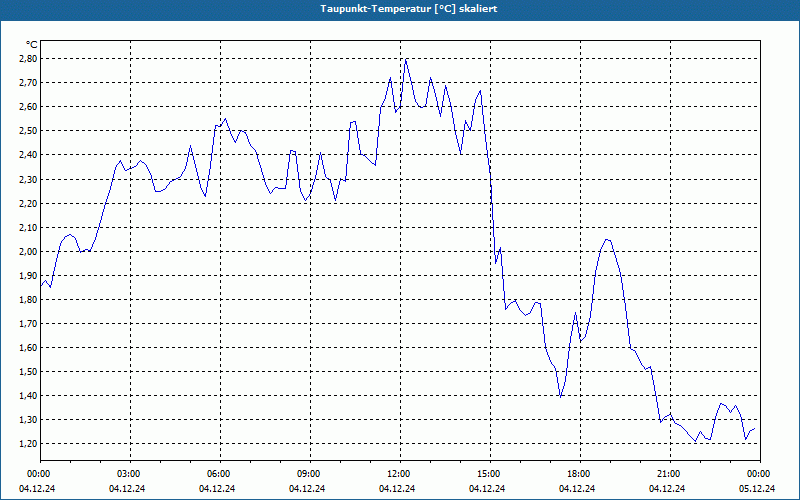The height and width of the screenshot is (500, 800).
Task: Select the '1,90' y-axis label
Action: (x=28, y=276)
